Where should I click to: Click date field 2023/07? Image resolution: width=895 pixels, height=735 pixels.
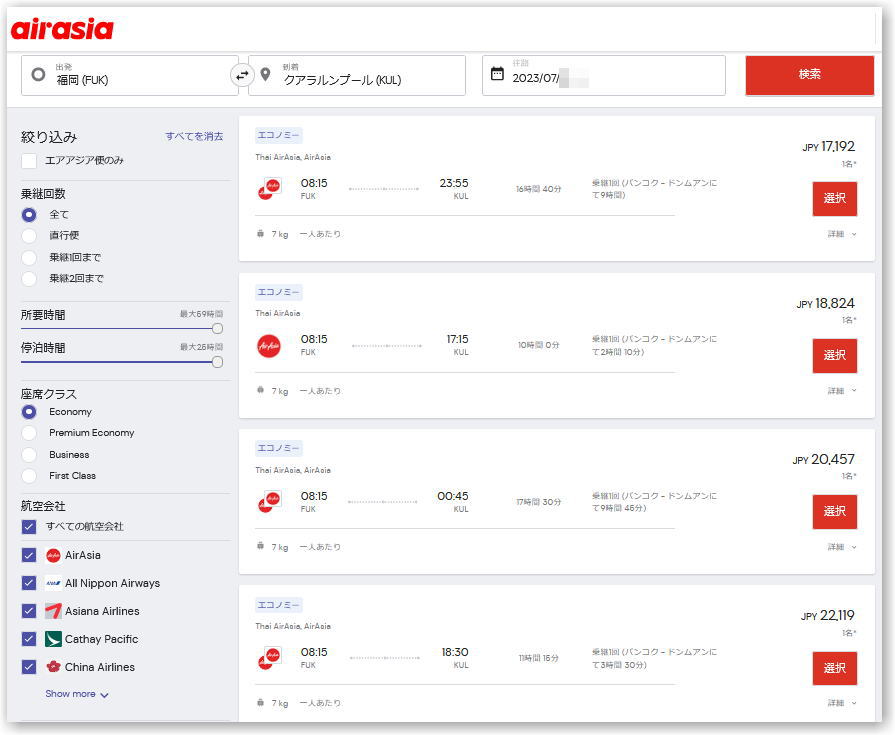604,75
